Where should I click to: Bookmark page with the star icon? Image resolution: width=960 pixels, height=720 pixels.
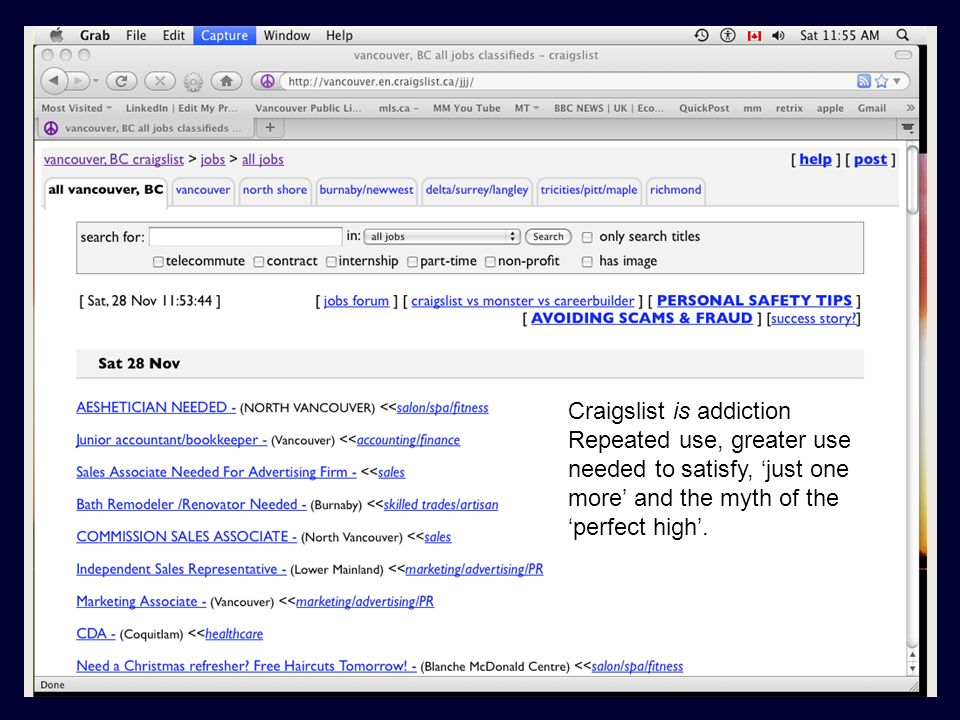881,81
